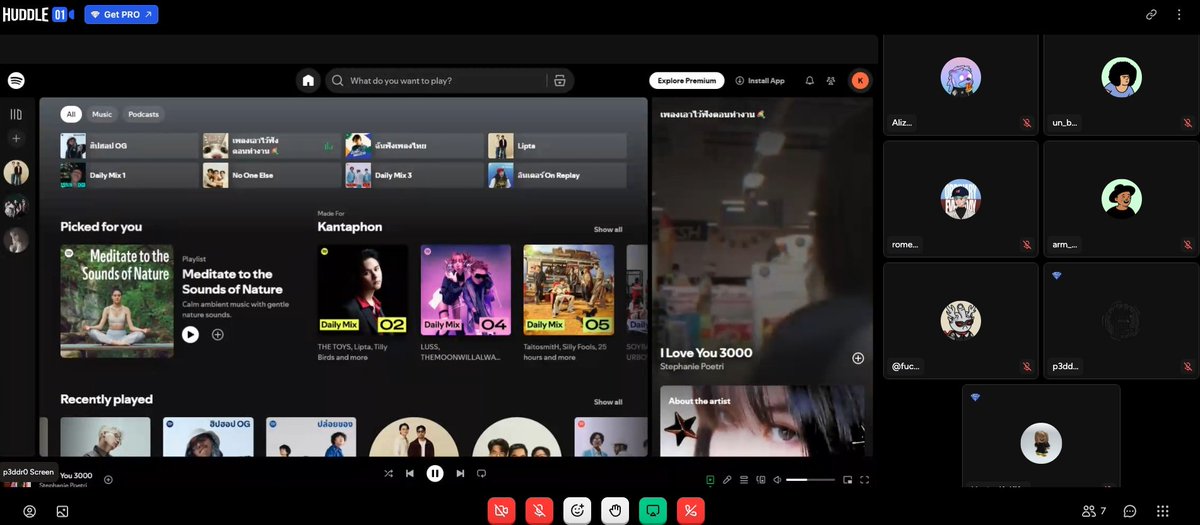Open the meeting chat
Viewport: 1200px width, 525px height.
[1130, 511]
